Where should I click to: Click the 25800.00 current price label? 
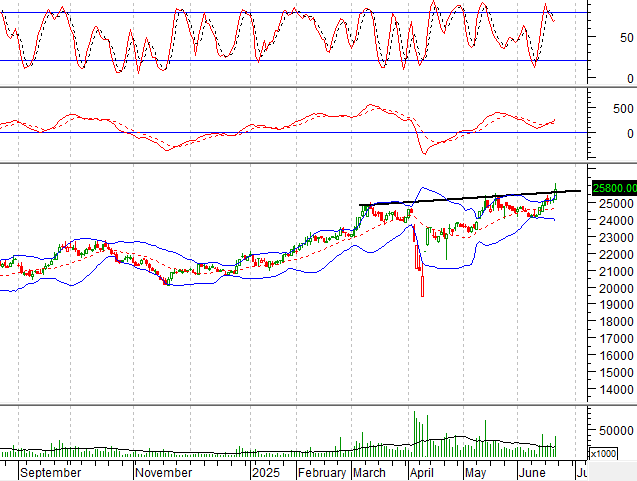coord(614,187)
